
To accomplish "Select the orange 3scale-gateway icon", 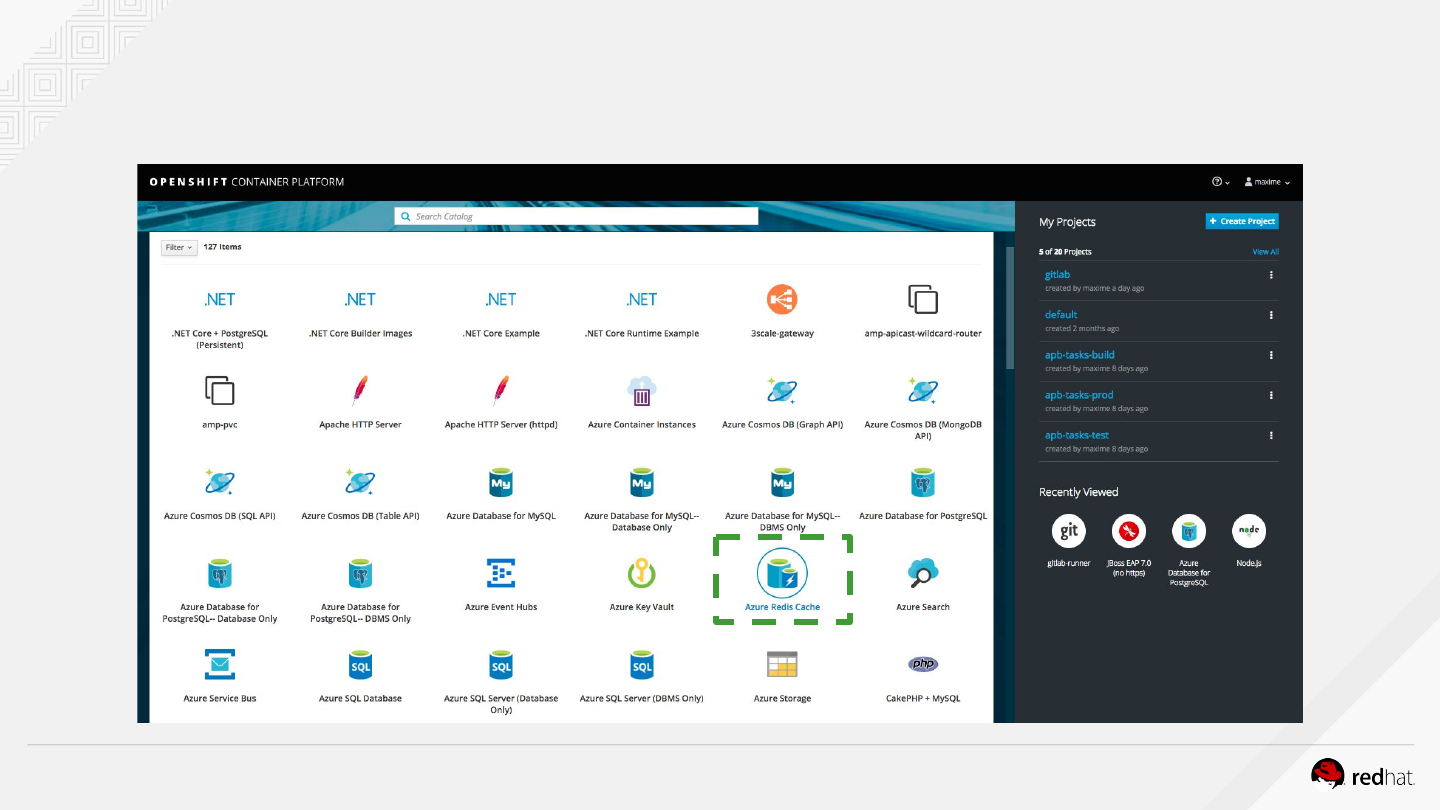I will pyautogui.click(x=782, y=299).
